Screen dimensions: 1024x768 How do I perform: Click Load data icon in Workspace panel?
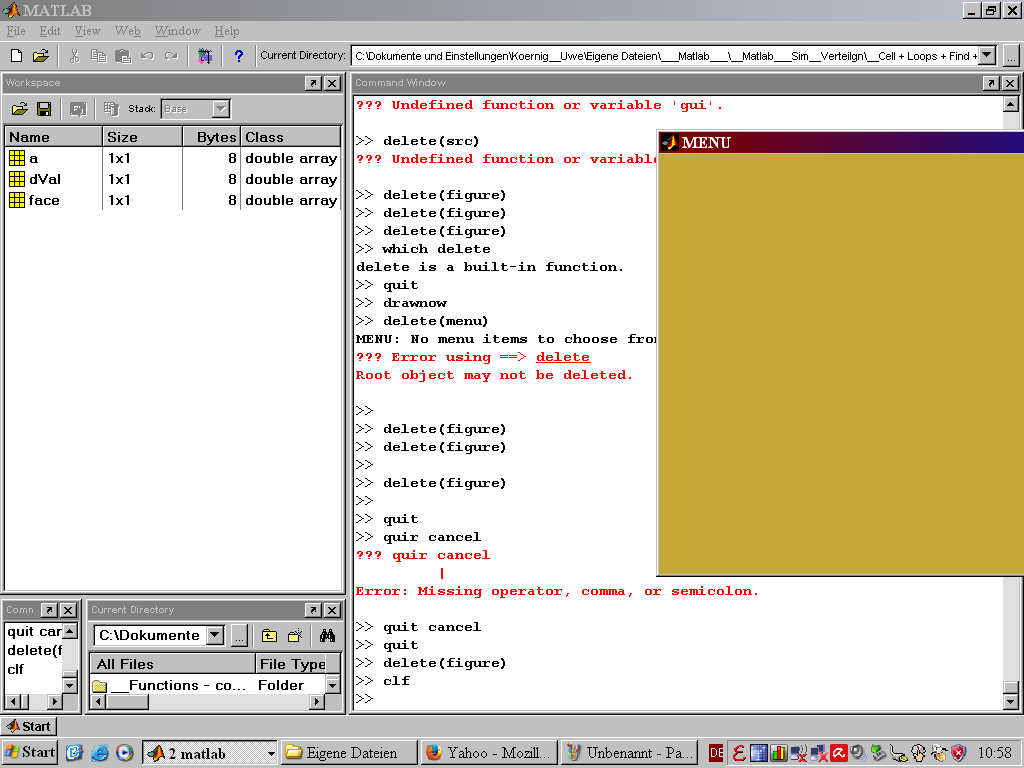tap(19, 109)
